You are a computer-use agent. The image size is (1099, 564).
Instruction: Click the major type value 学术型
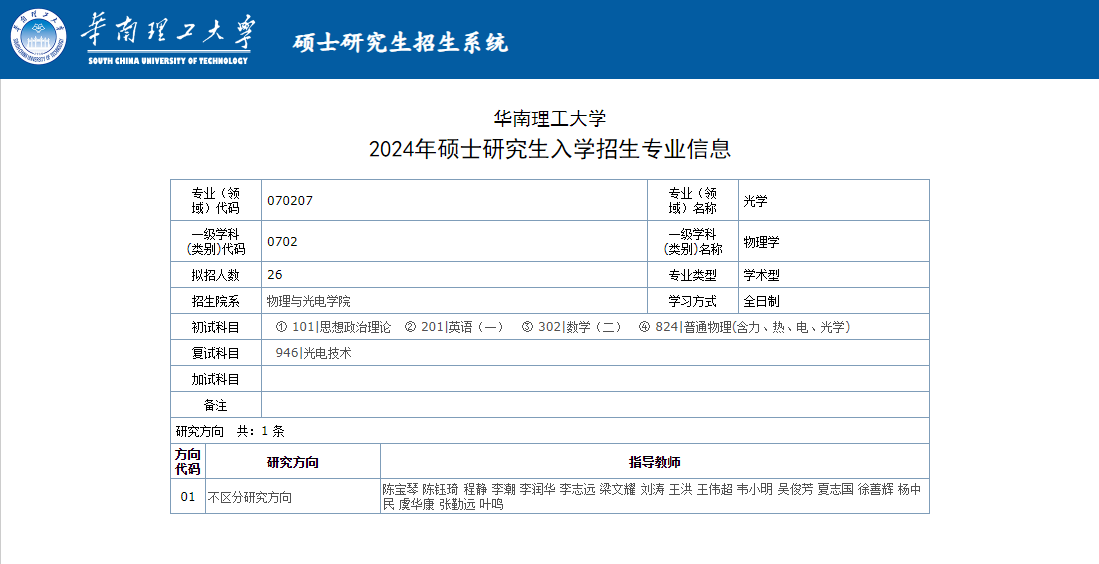tap(761, 275)
